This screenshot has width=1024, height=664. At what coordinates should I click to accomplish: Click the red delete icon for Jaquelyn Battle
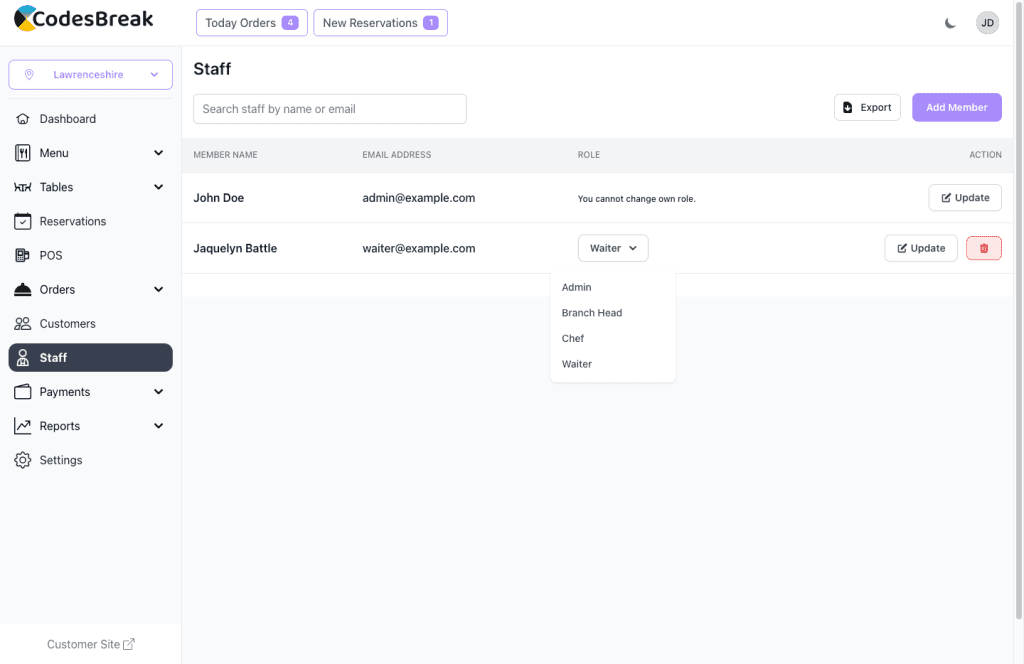click(983, 248)
